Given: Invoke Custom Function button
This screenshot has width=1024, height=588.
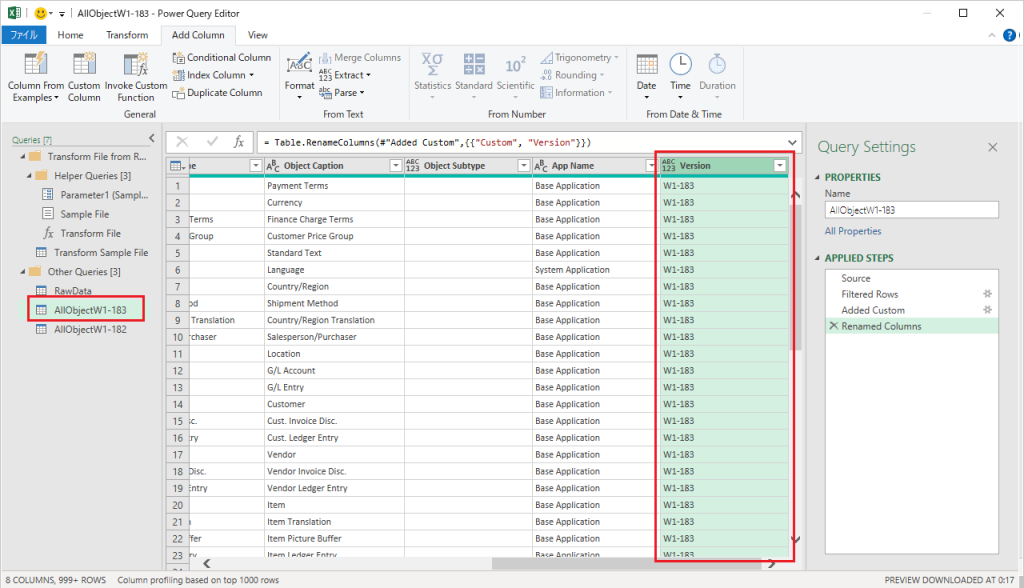Looking at the screenshot, I should click(136, 77).
